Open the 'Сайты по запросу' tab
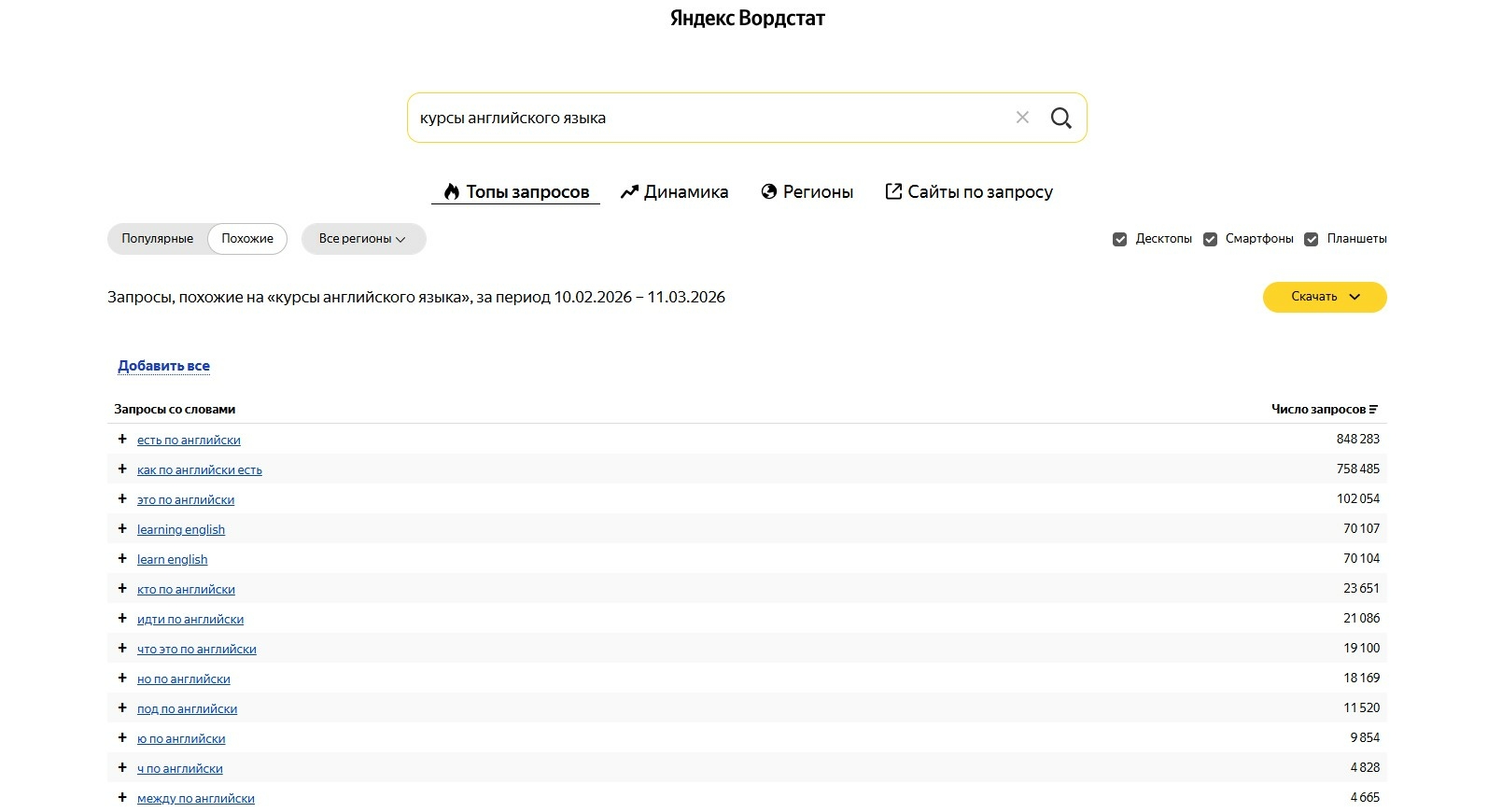 pyautogui.click(x=969, y=191)
